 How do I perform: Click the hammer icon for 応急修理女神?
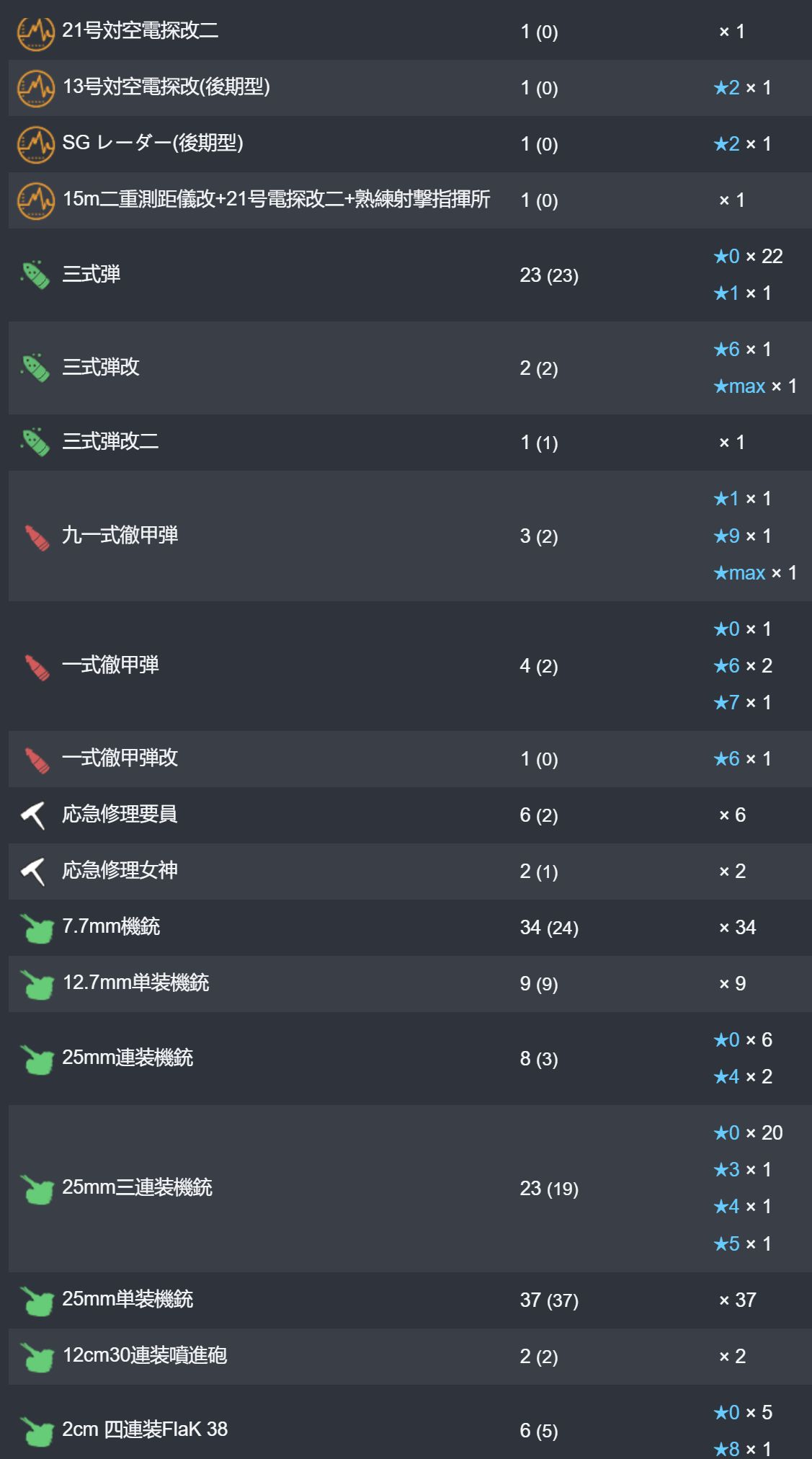click(33, 872)
